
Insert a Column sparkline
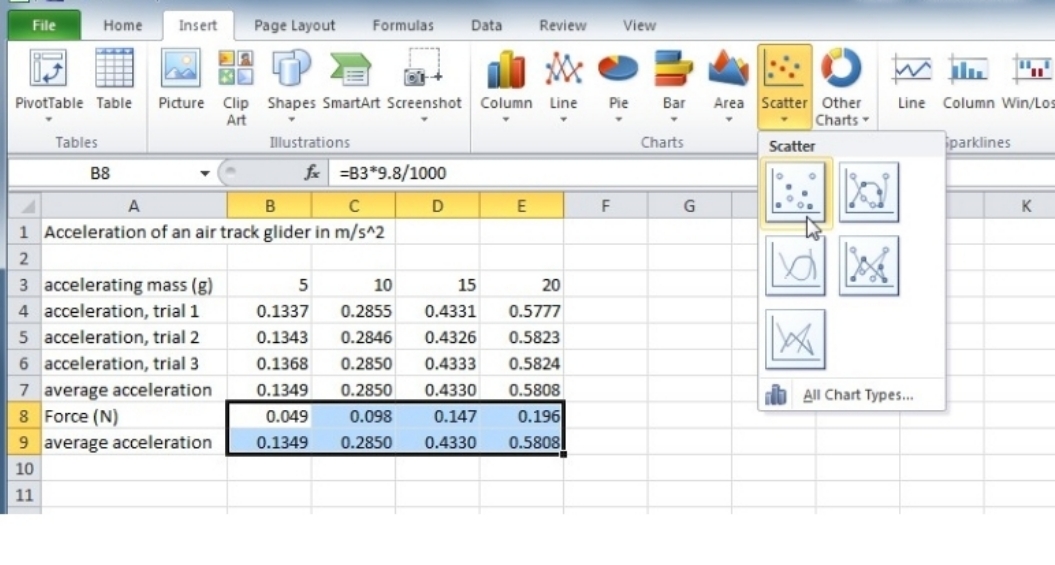pyautogui.click(x=968, y=81)
